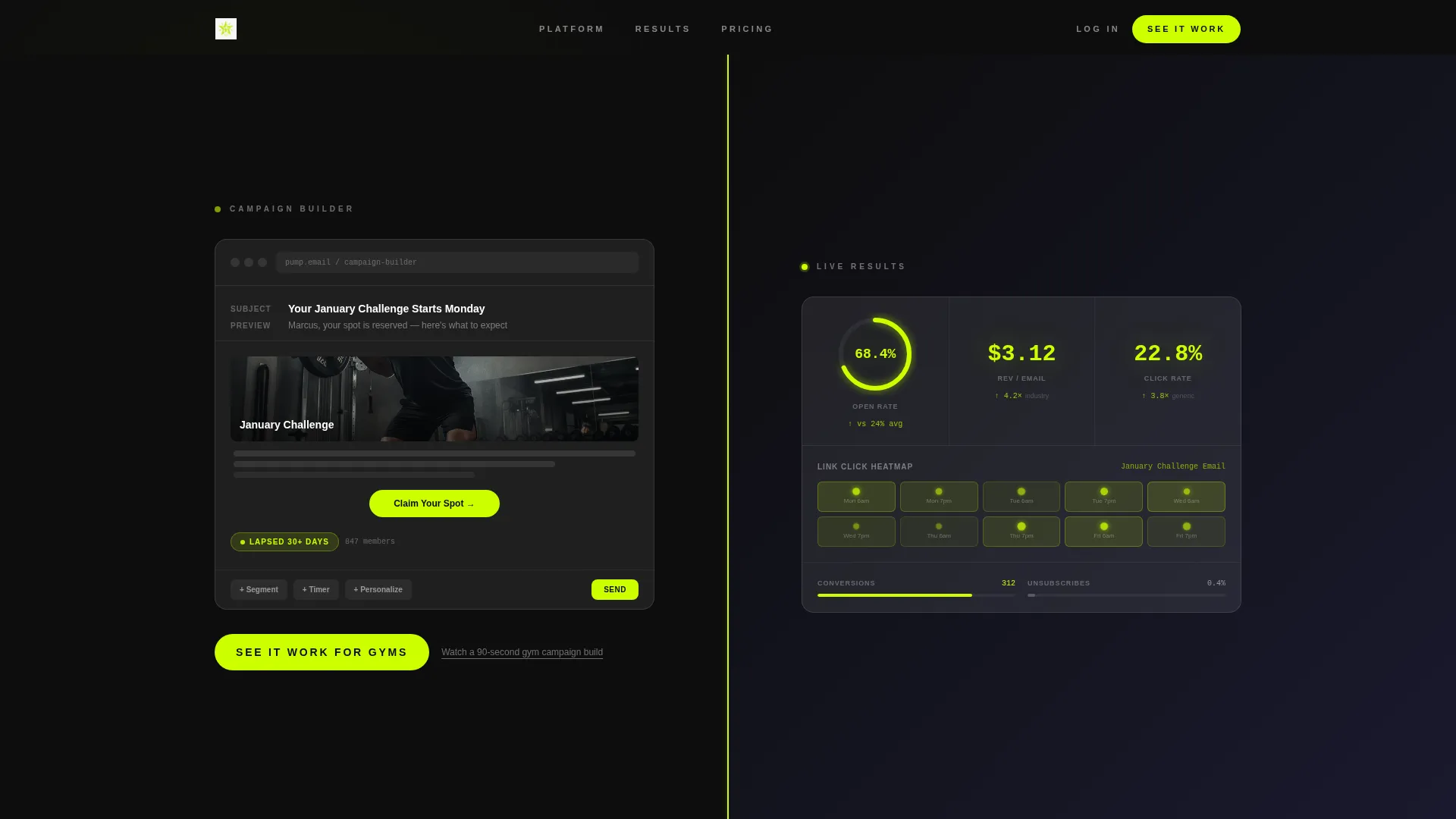1456x819 pixels.
Task: Select the Mon 7pm heatmap cell
Action: tap(939, 497)
